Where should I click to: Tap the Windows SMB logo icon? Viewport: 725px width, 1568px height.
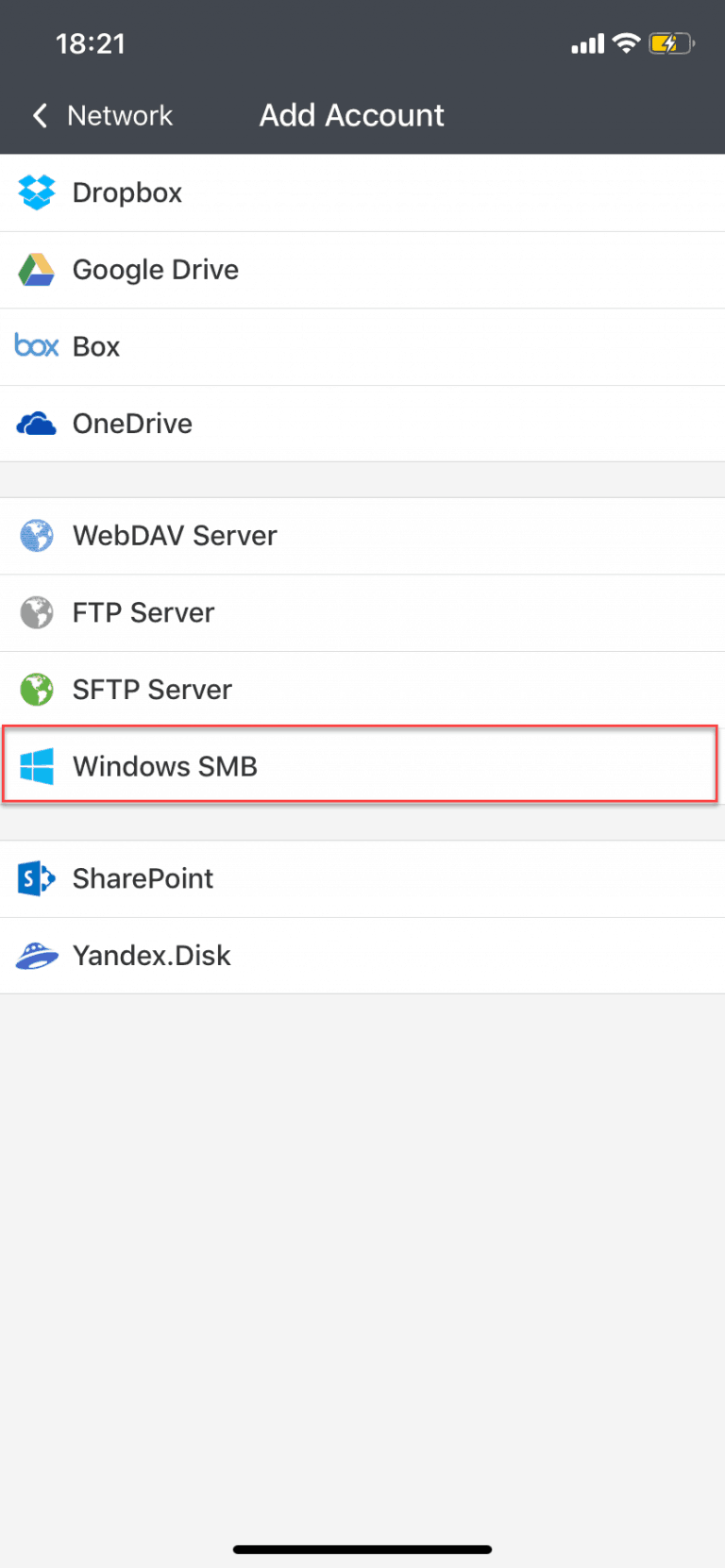click(x=37, y=766)
